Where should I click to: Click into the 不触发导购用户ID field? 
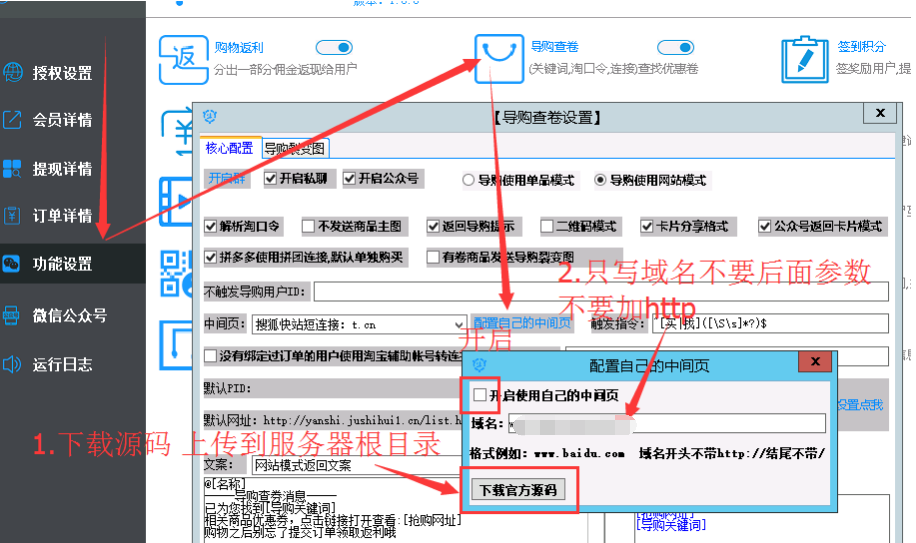(x=600, y=292)
